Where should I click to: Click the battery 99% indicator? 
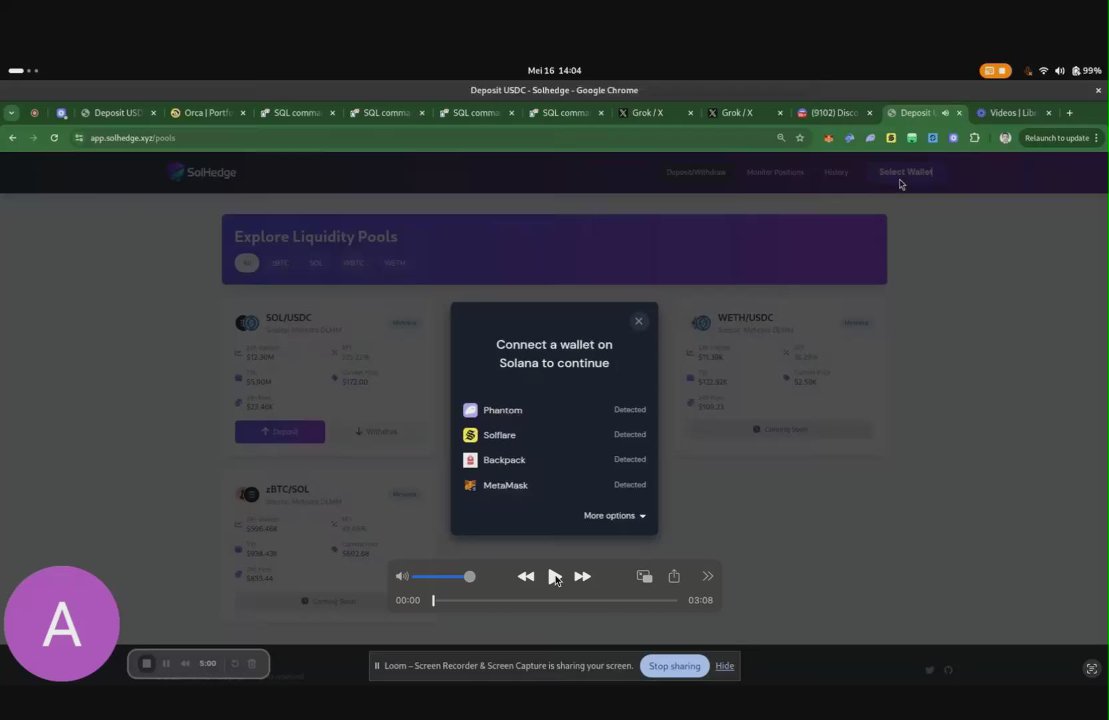click(x=1086, y=71)
